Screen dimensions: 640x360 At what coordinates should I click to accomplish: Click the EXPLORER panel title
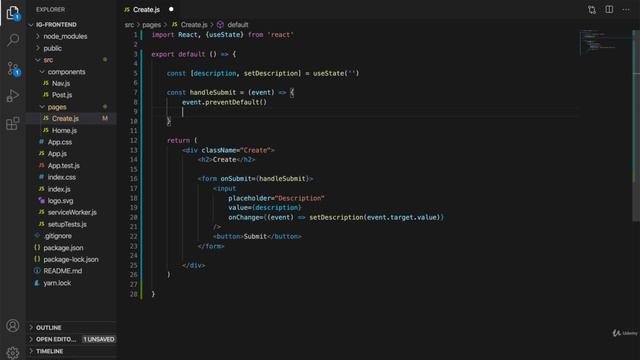pos(50,9)
